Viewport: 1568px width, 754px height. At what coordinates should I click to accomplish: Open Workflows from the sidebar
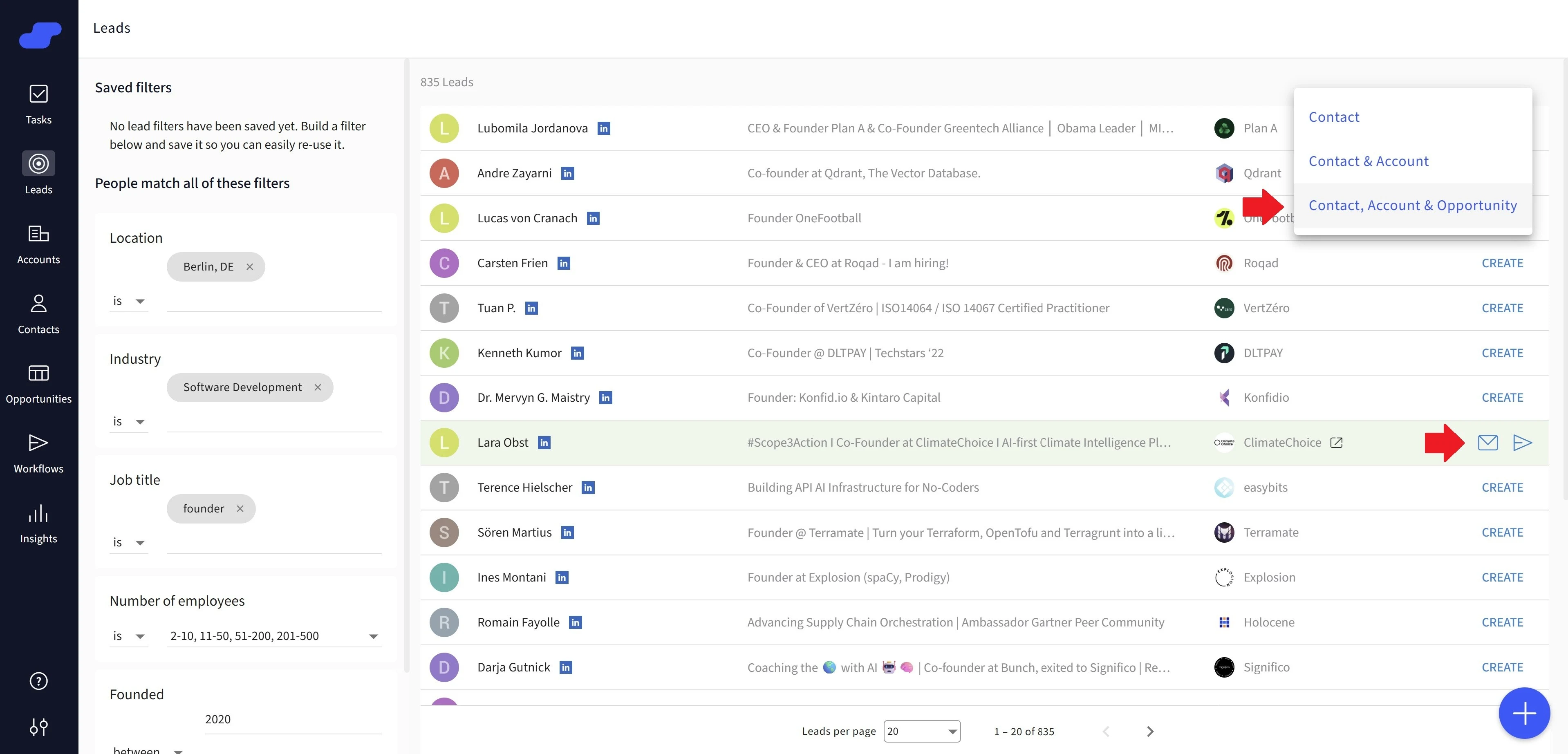pos(38,453)
